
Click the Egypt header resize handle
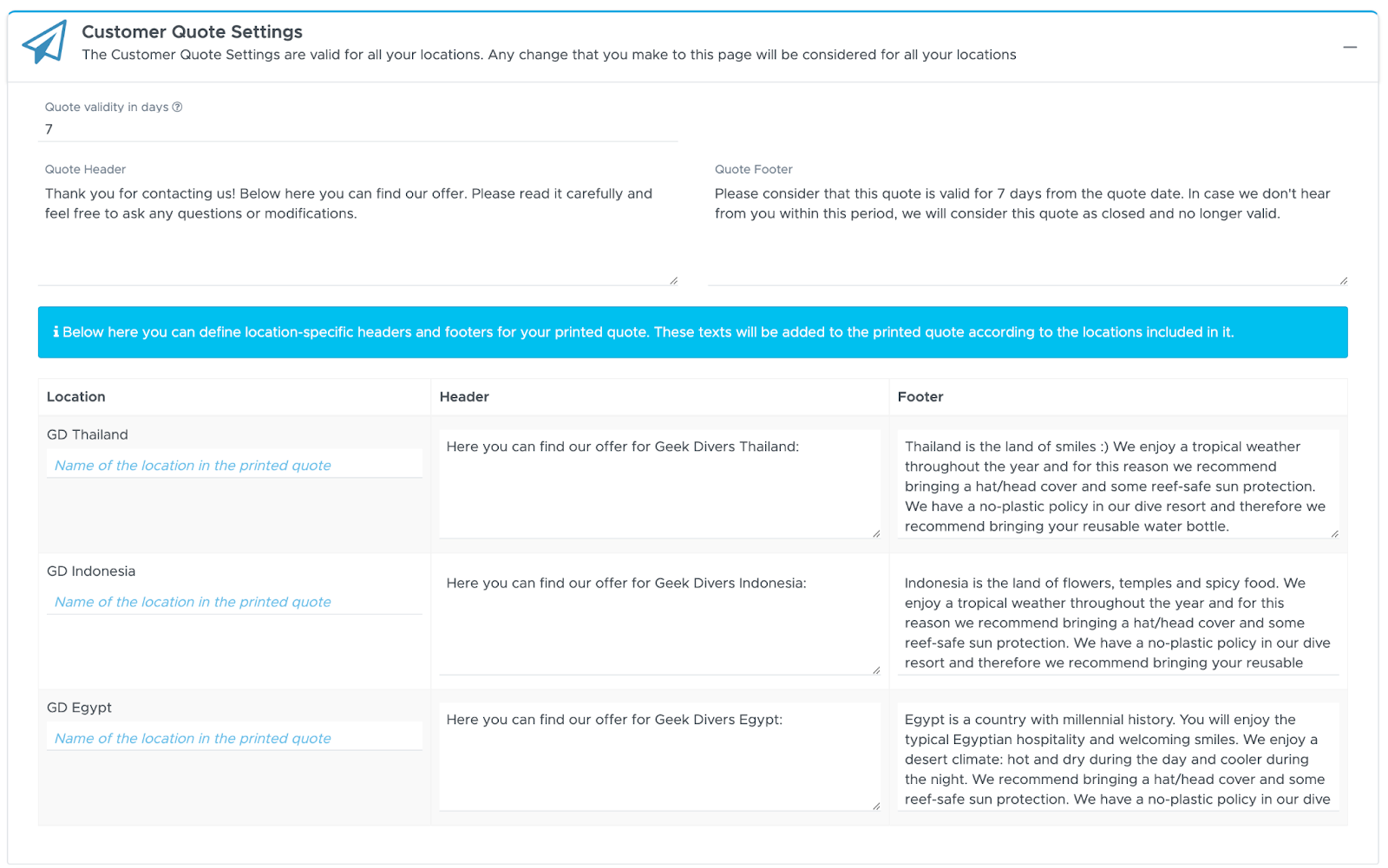click(x=876, y=806)
